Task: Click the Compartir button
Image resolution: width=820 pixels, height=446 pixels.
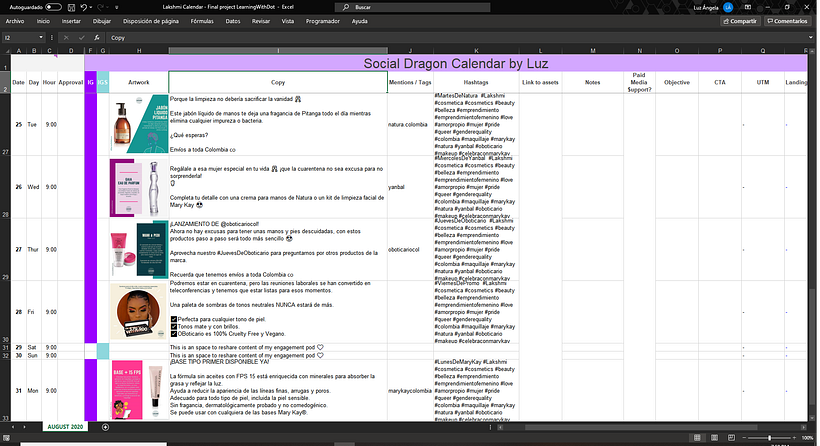Action: pyautogui.click(x=740, y=21)
